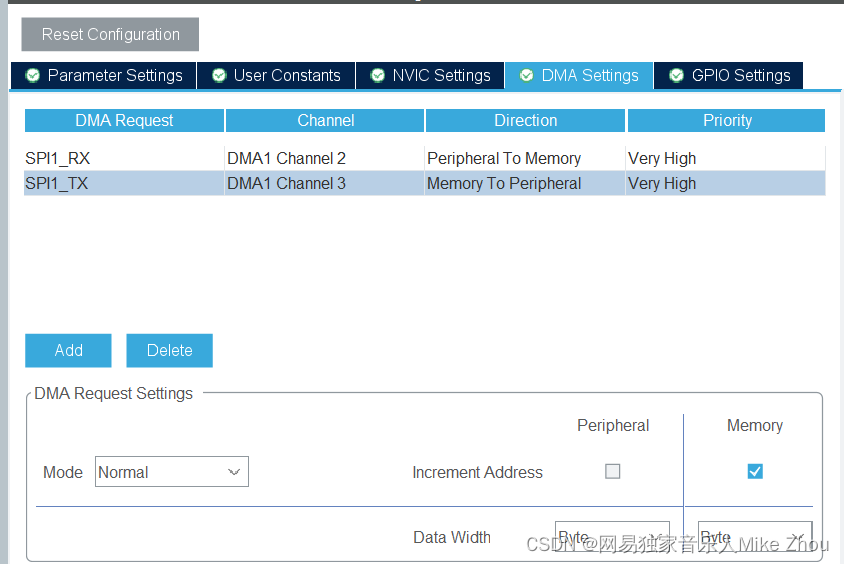844x564 pixels.
Task: Click the Memory To Peripheral direction cell
Action: (x=525, y=183)
